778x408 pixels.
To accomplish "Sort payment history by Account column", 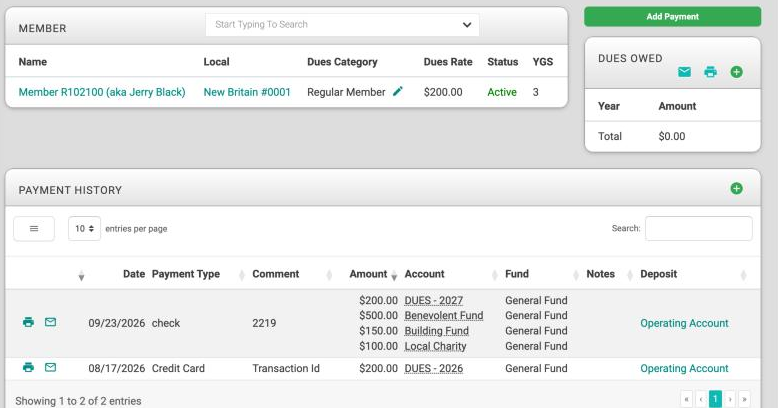I will pos(424,274).
